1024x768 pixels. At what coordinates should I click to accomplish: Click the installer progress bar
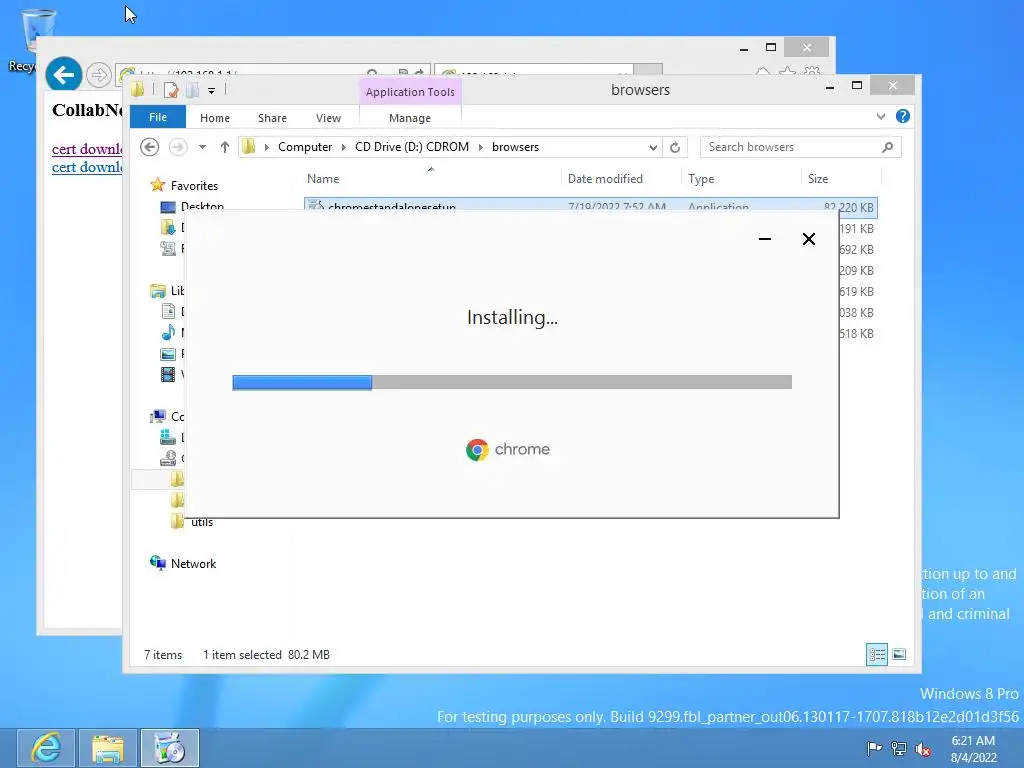click(x=512, y=383)
